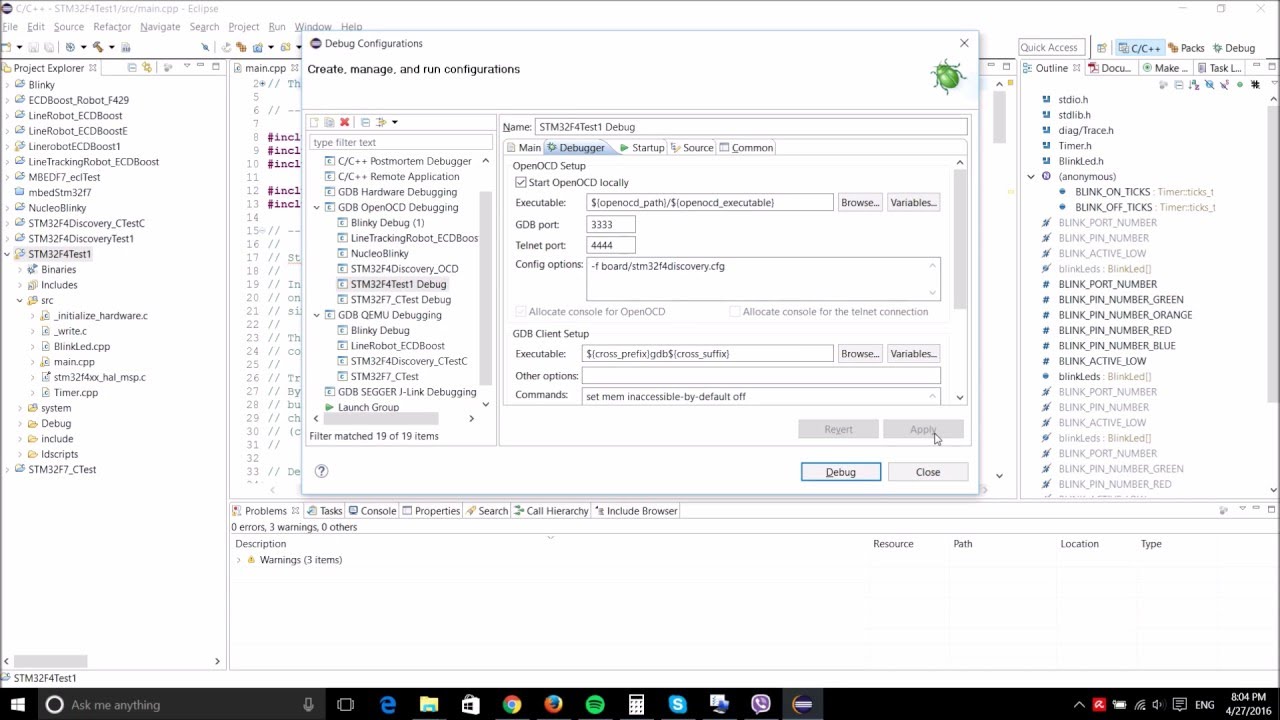This screenshot has height=720, width=1280.
Task: Toggle Hide Non-Public Members green dot in Outline
Action: (x=1240, y=85)
